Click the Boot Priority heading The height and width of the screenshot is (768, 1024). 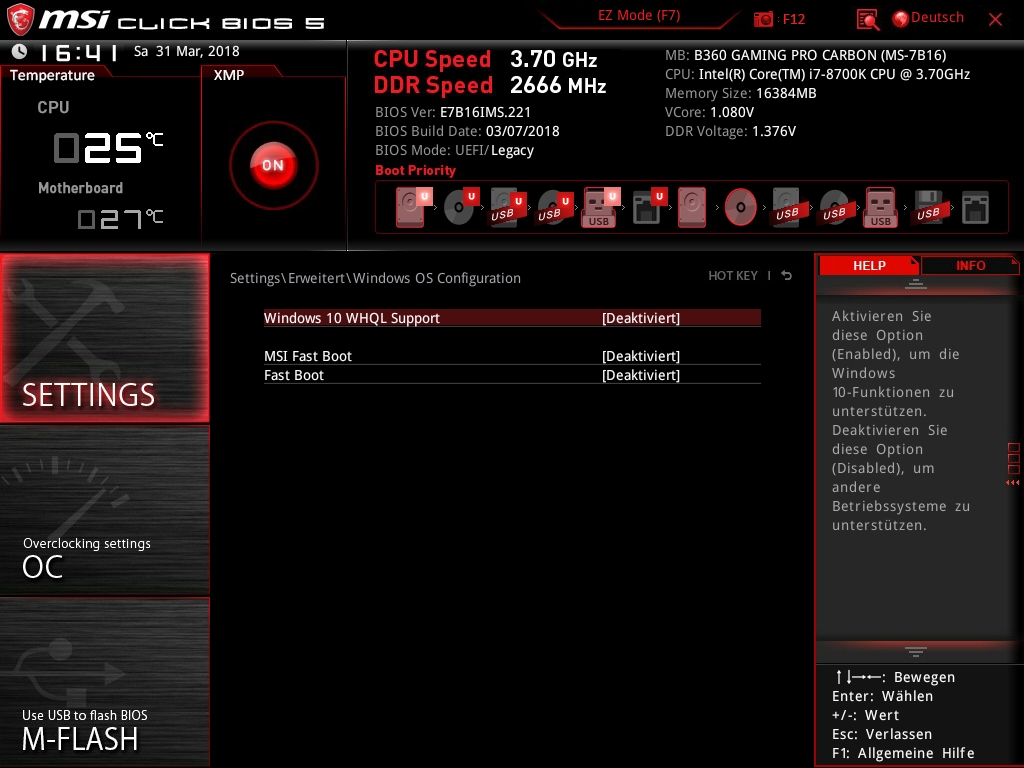pyautogui.click(x=415, y=170)
